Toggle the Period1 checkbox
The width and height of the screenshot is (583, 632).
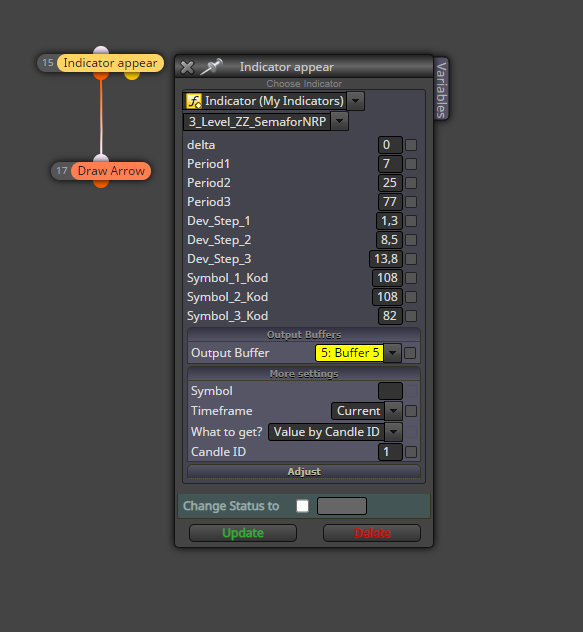[411, 164]
